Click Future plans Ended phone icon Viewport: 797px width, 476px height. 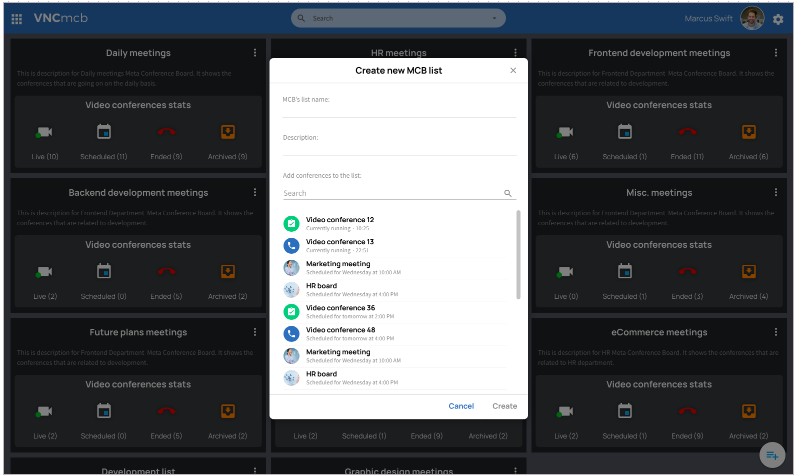click(x=166, y=411)
